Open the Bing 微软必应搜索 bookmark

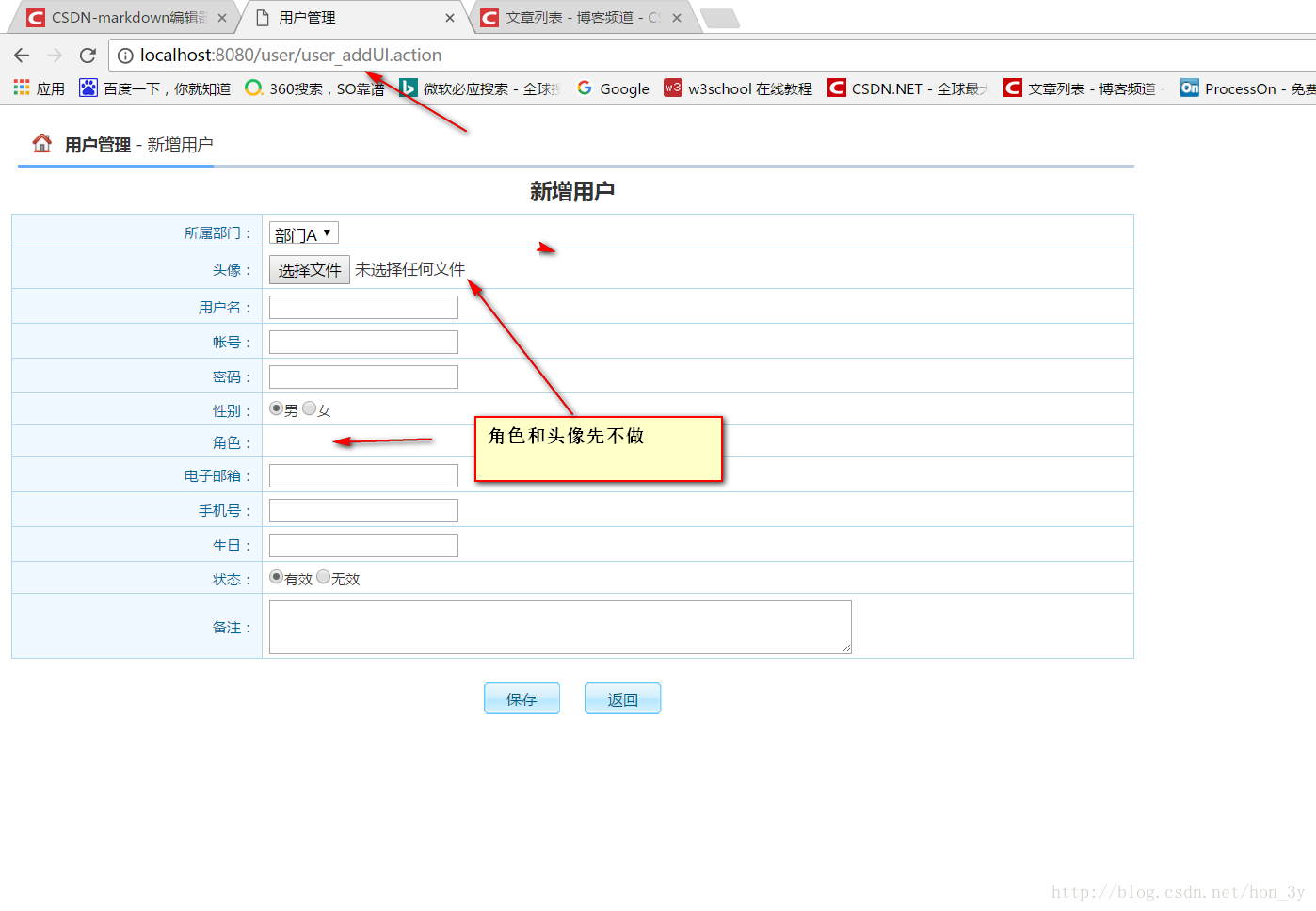[480, 88]
